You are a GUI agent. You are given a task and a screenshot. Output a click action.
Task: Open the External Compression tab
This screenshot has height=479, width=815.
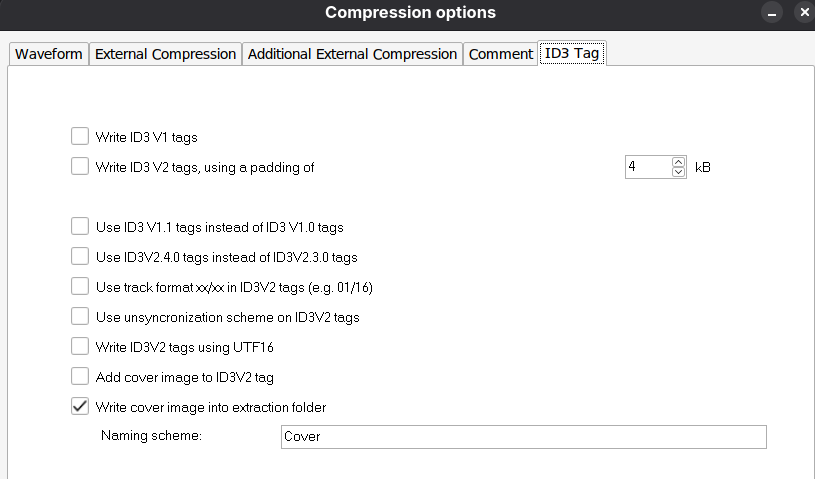point(165,54)
